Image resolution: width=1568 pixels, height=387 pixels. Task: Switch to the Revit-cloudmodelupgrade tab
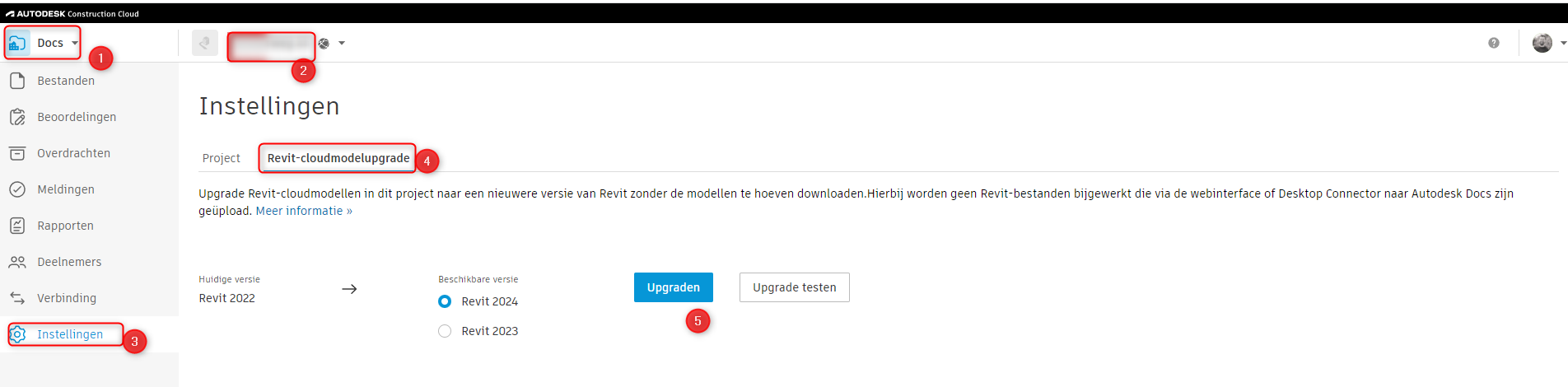tap(338, 158)
